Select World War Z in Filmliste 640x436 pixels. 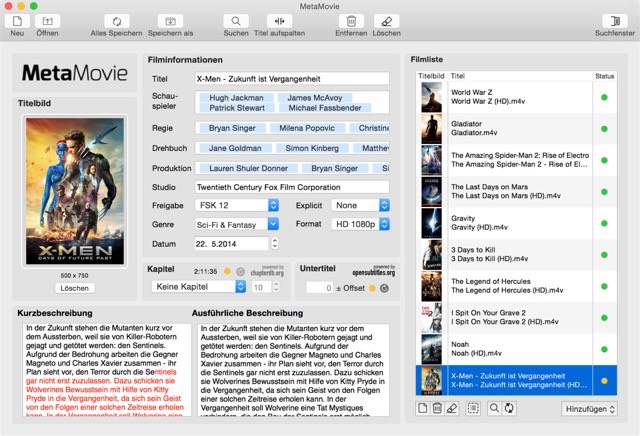coord(516,97)
